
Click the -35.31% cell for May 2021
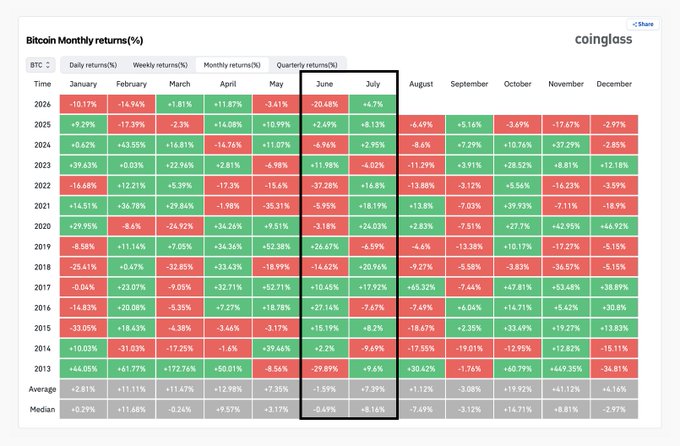click(x=276, y=206)
